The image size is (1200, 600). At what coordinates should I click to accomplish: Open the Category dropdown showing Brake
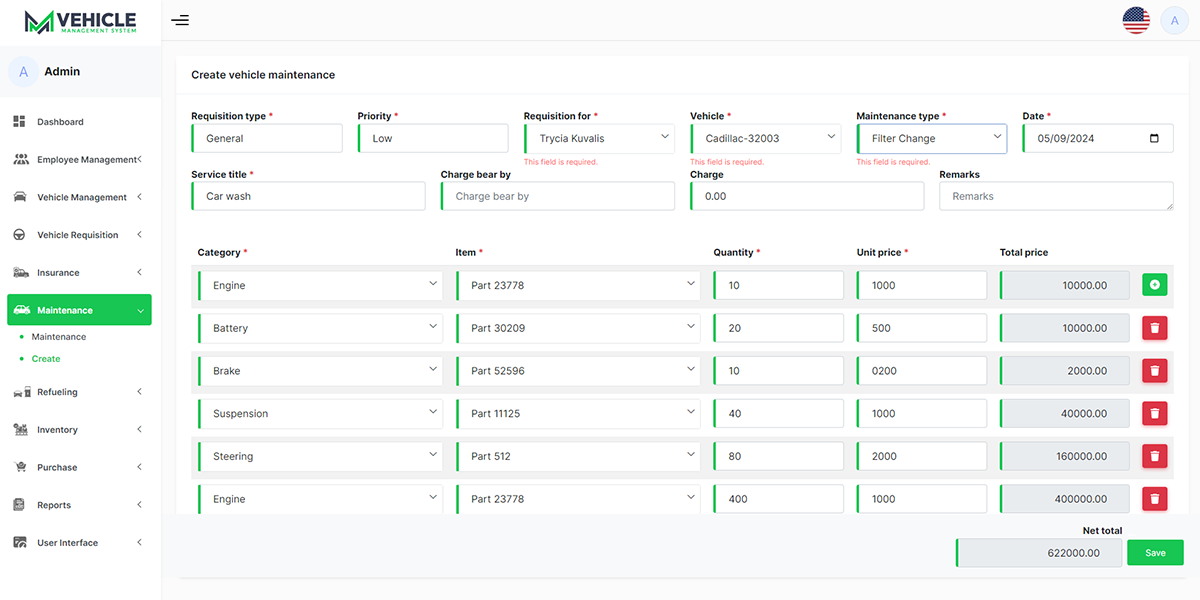coord(320,370)
